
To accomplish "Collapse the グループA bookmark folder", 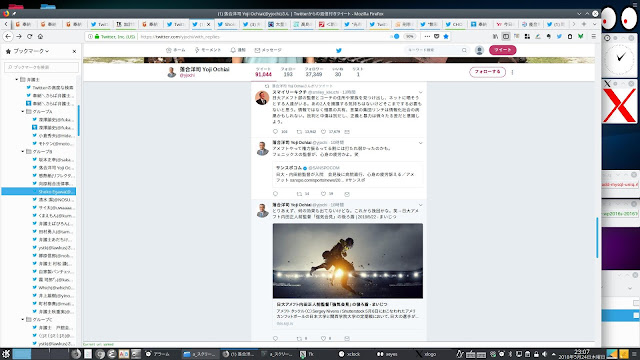I will (x=23, y=111).
